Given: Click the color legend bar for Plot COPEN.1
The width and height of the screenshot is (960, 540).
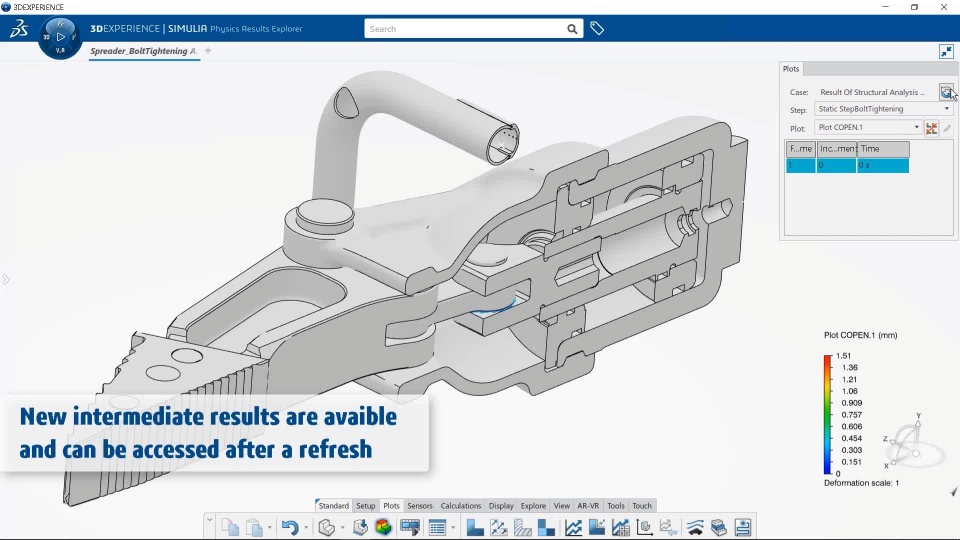Looking at the screenshot, I should (x=828, y=414).
